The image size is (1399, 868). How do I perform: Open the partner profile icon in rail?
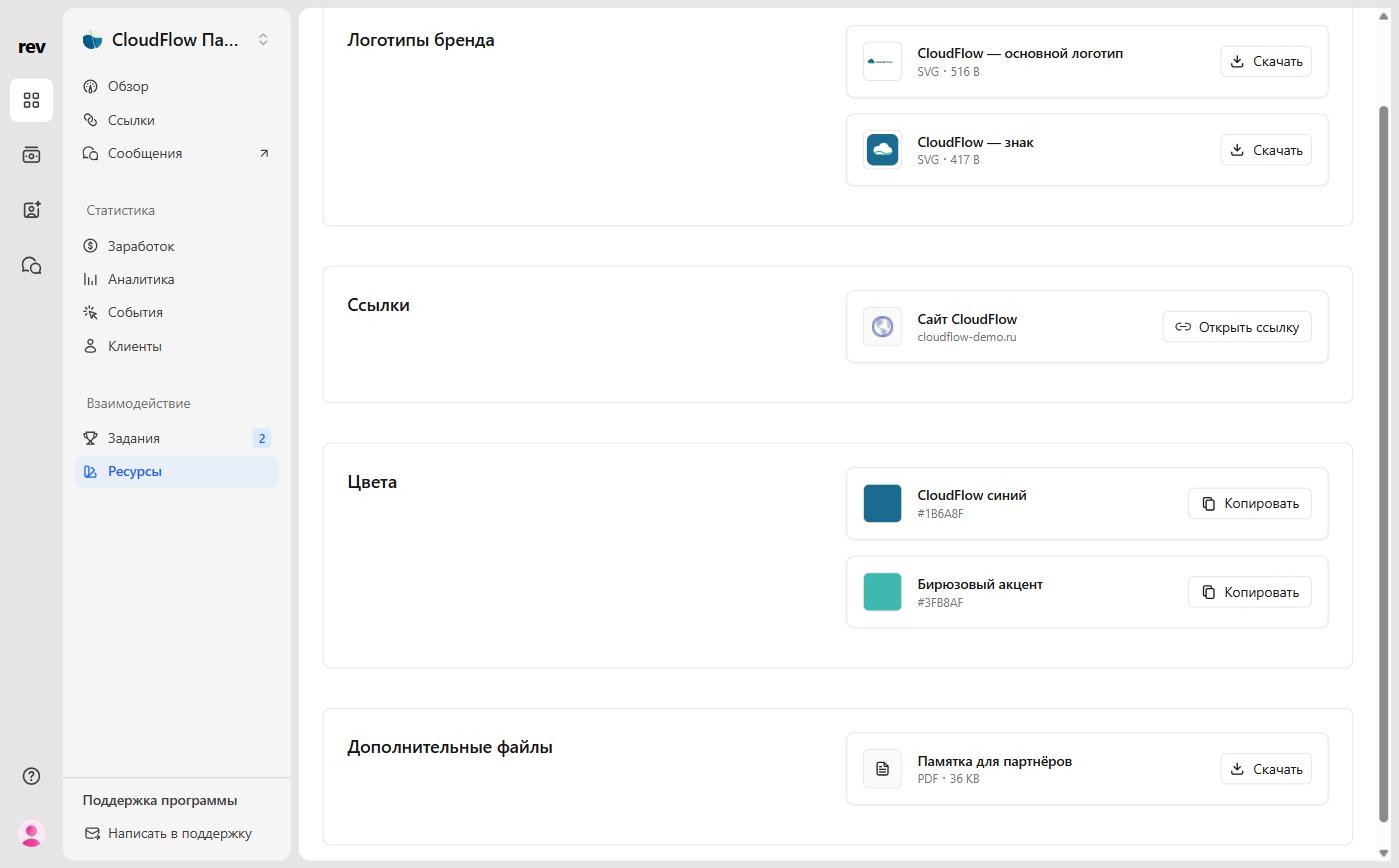(x=31, y=209)
